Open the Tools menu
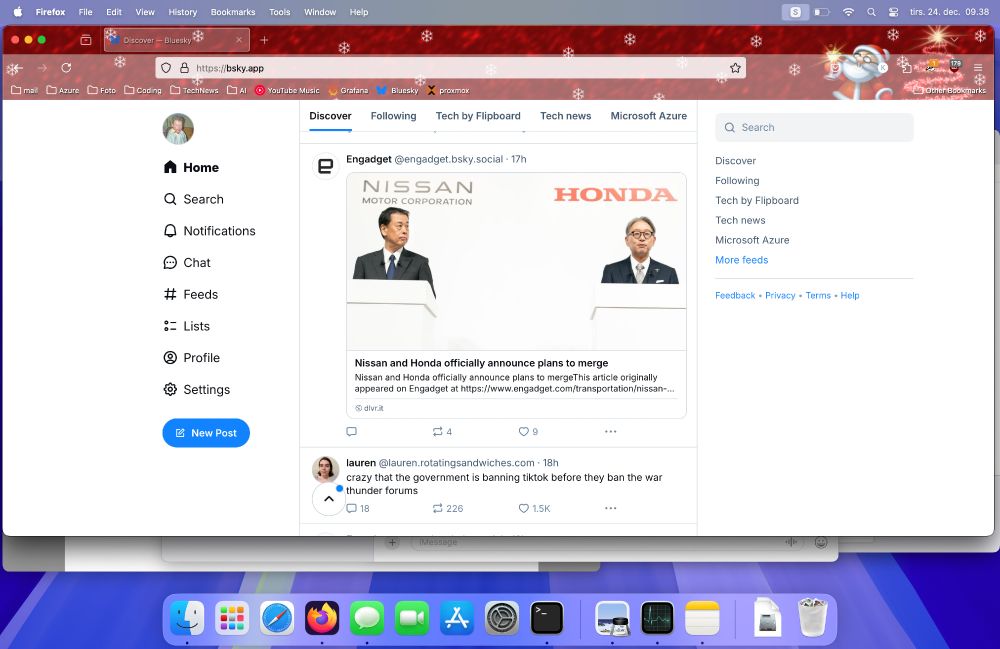 click(x=279, y=12)
